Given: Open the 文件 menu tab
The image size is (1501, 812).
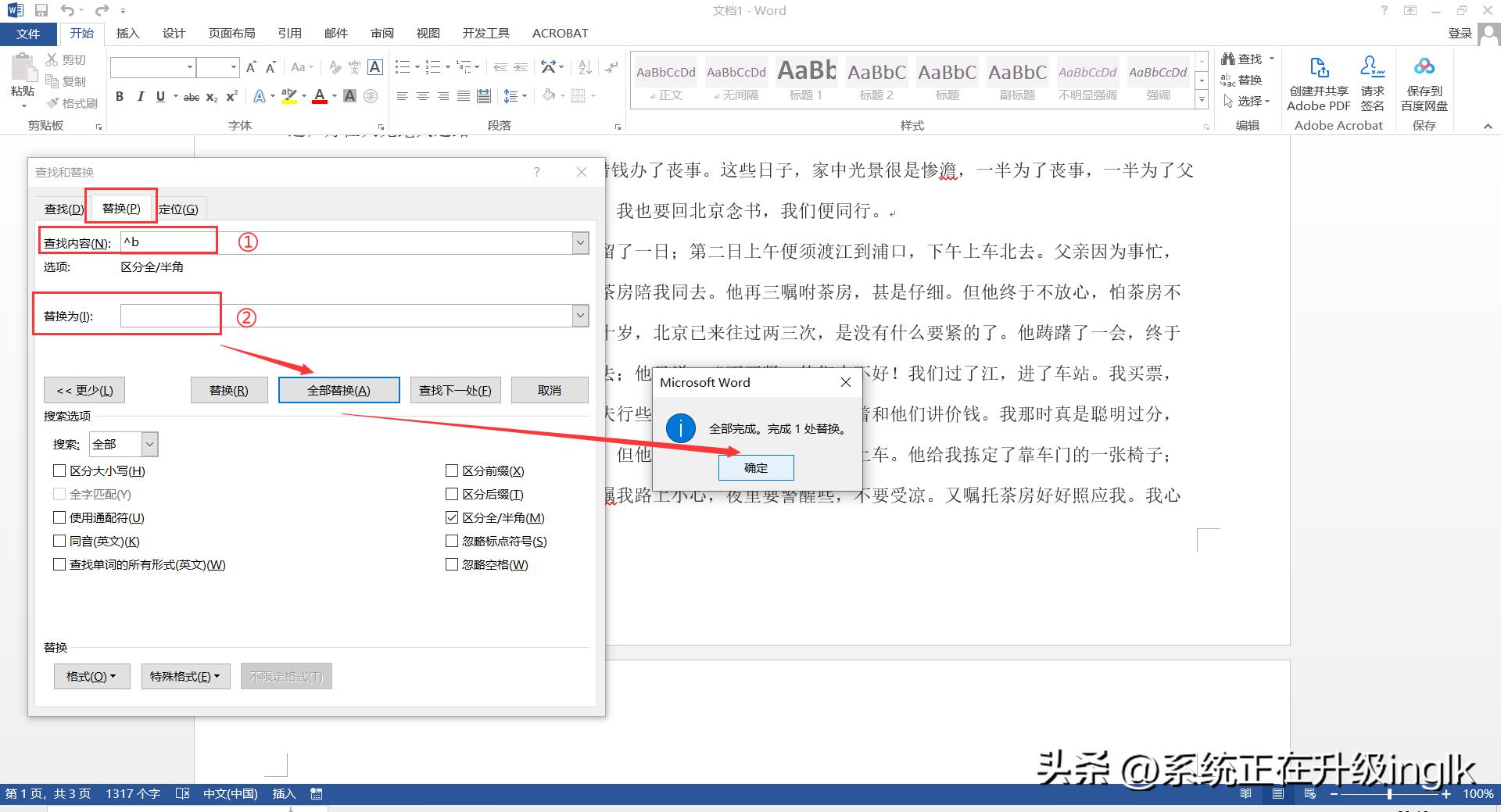Looking at the screenshot, I should (x=28, y=34).
